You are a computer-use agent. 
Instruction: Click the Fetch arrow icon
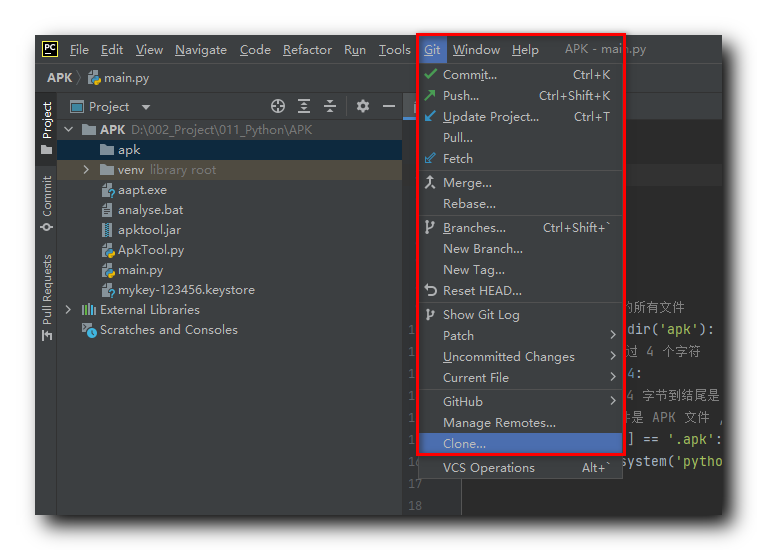(x=430, y=158)
